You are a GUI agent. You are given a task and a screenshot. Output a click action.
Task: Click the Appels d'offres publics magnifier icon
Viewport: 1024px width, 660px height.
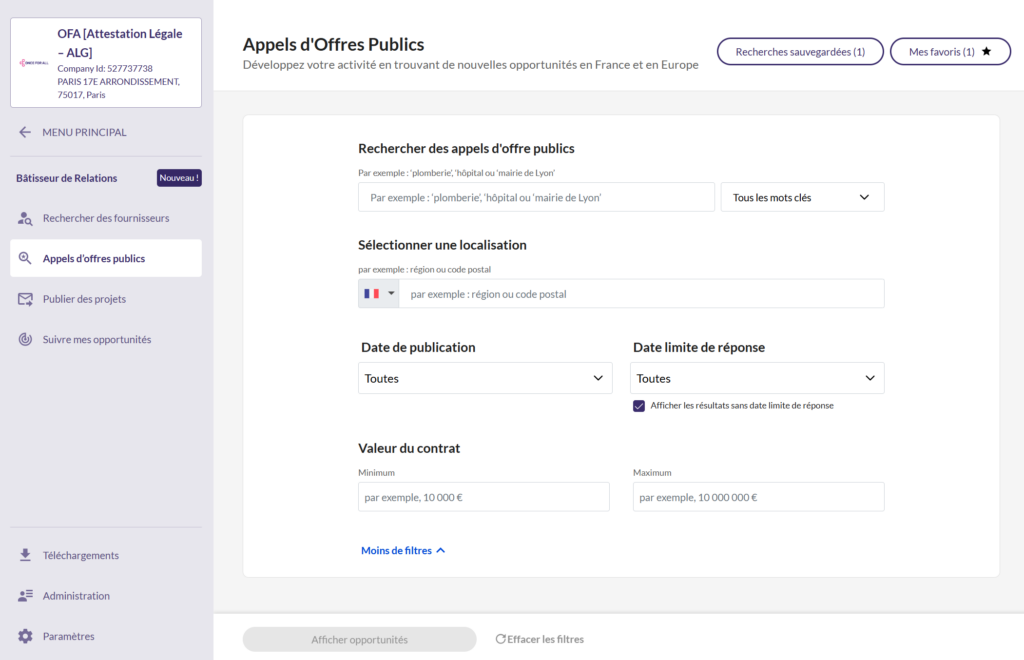(24, 258)
